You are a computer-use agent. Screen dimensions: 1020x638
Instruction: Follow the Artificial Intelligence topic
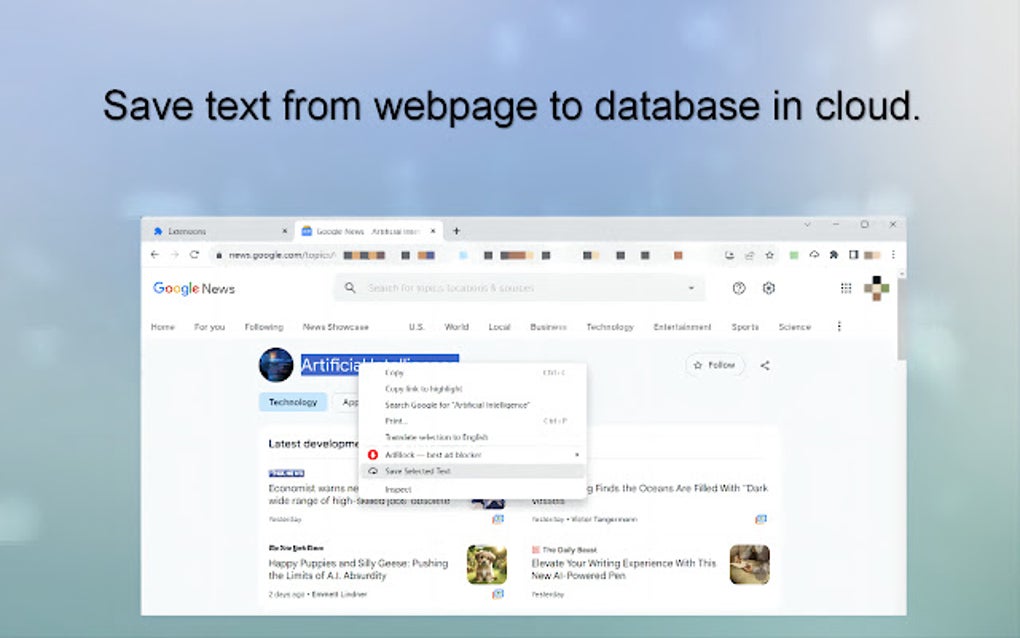(714, 365)
